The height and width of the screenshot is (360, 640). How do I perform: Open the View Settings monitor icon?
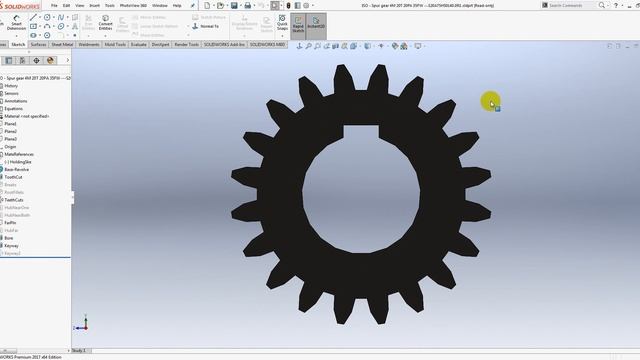(x=418, y=46)
